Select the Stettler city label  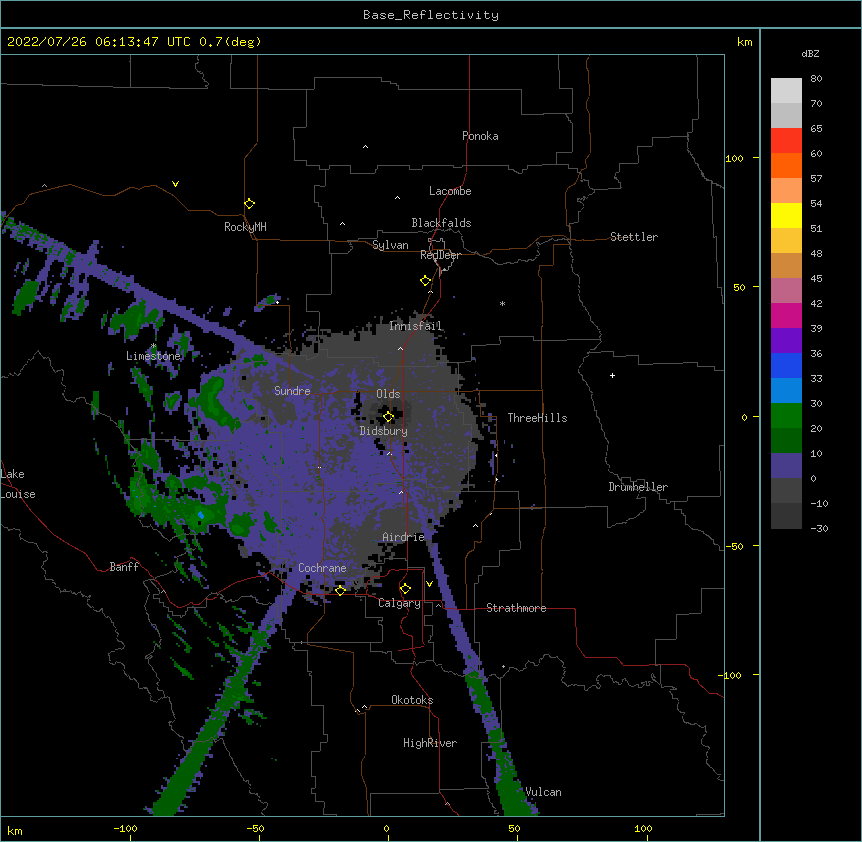(x=634, y=237)
